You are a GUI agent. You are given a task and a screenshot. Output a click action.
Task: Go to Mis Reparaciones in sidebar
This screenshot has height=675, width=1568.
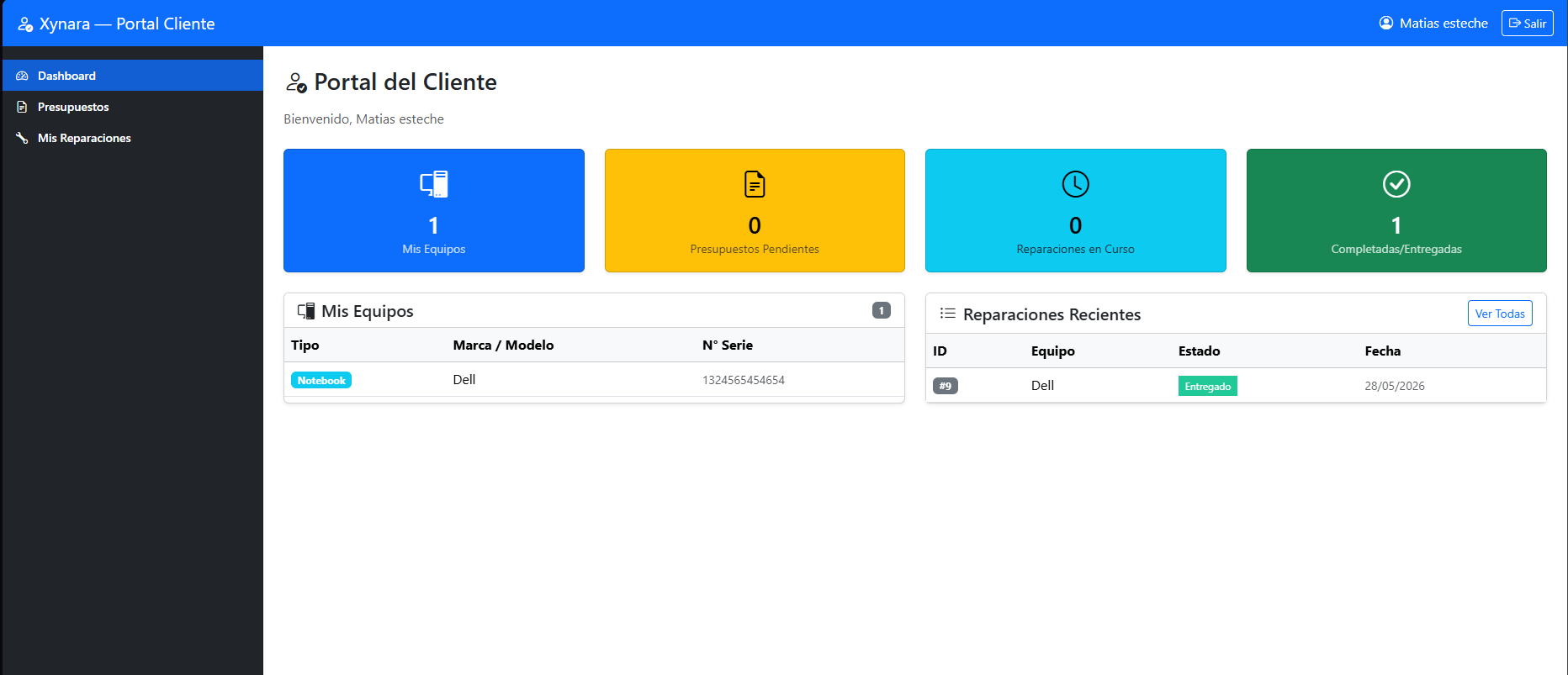tap(133, 138)
